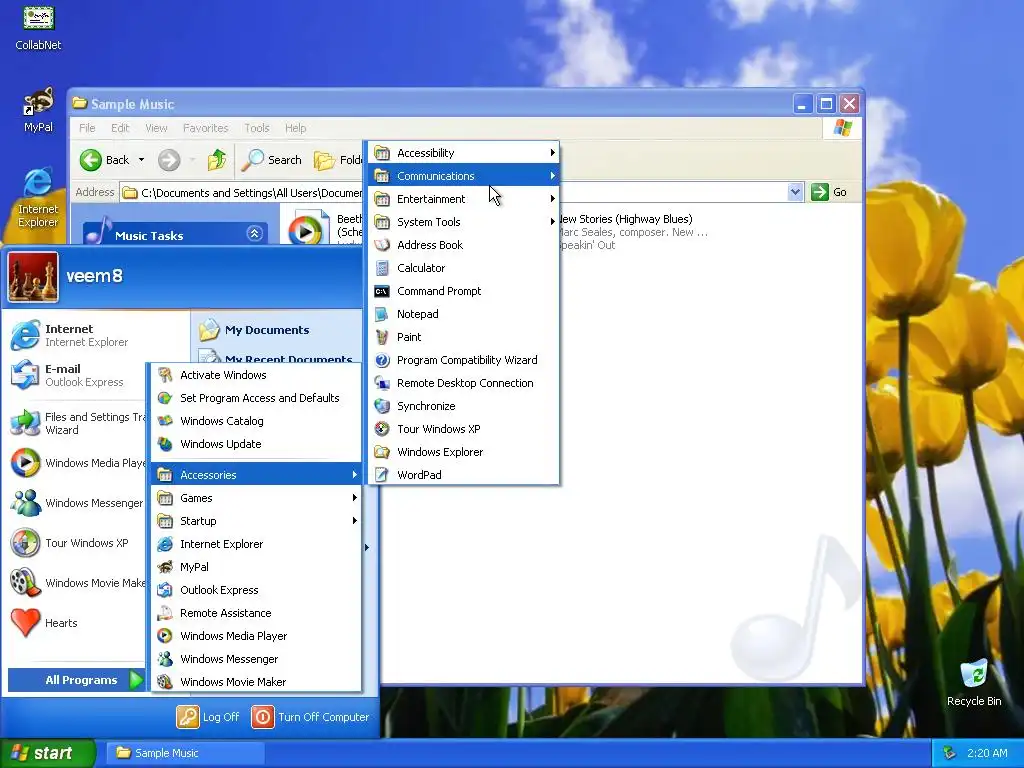Launch MyPal from All Programs list
Viewport: 1024px width, 768px height.
tap(256, 567)
